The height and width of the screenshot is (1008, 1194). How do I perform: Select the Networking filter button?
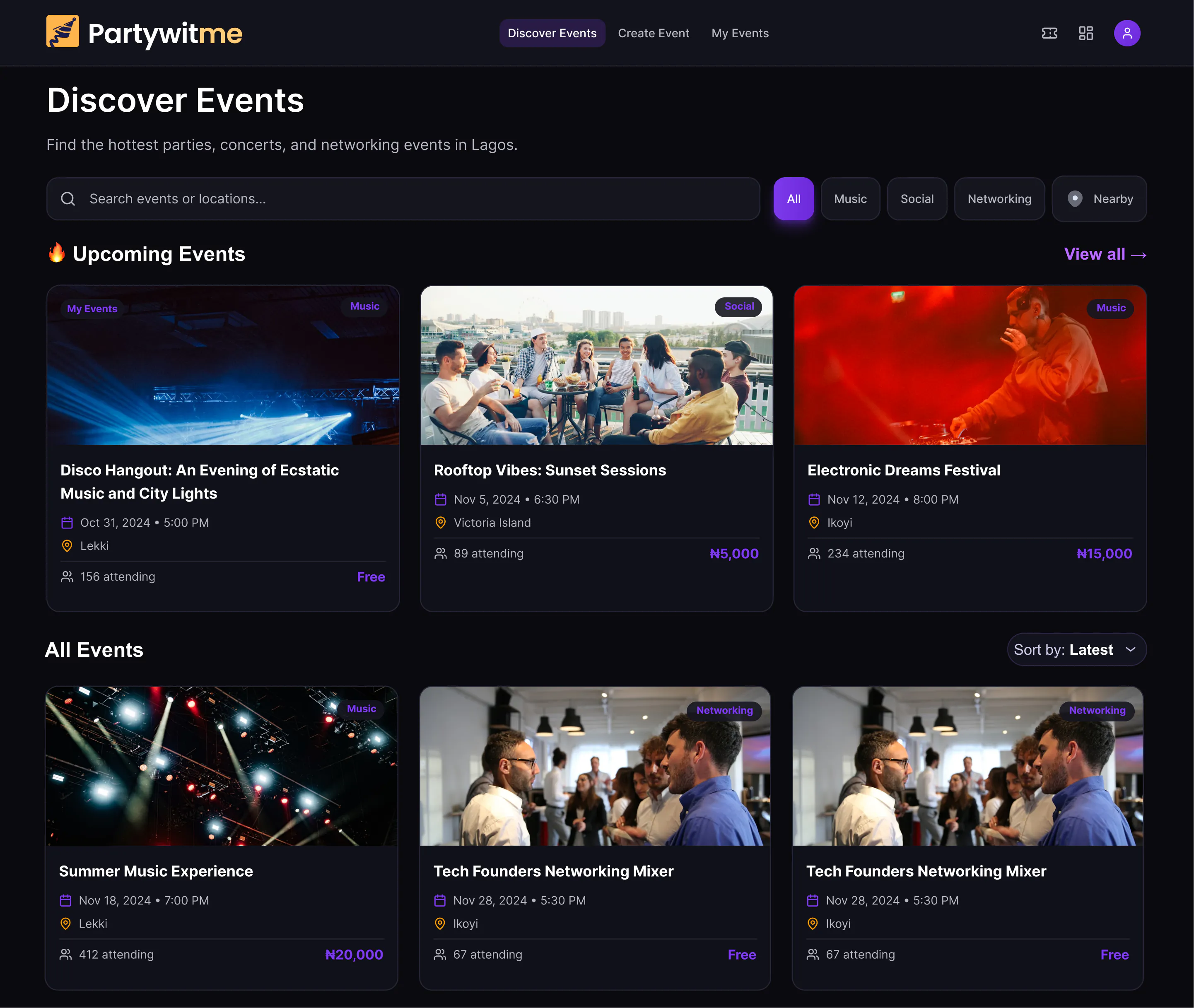tap(999, 199)
